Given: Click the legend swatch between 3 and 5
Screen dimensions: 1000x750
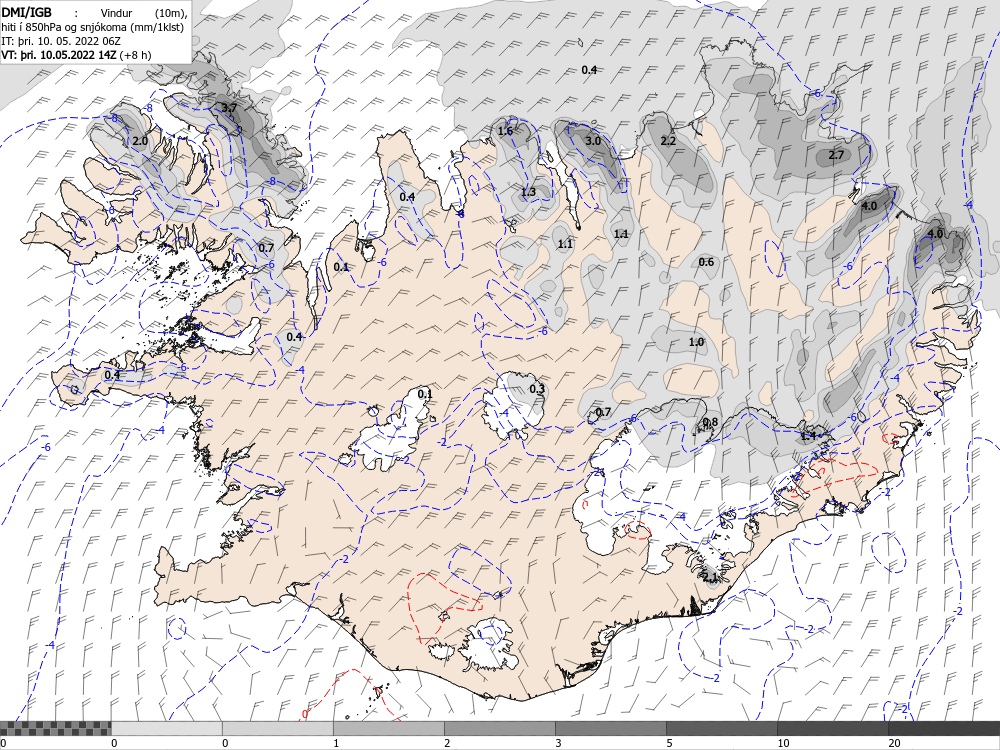Looking at the screenshot, I should click(610, 728).
